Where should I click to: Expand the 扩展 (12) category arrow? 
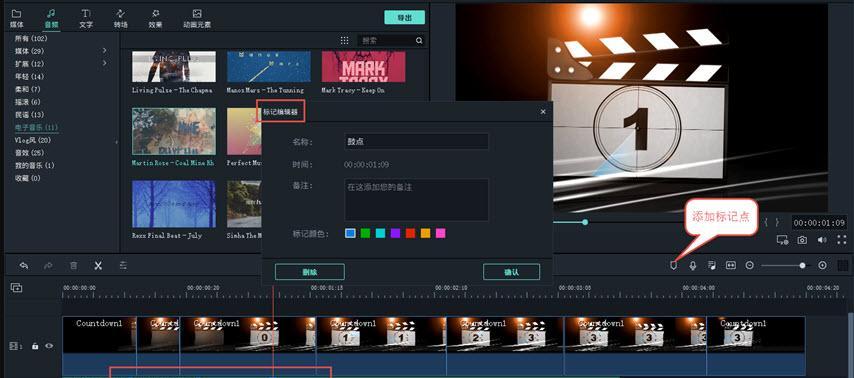104,63
